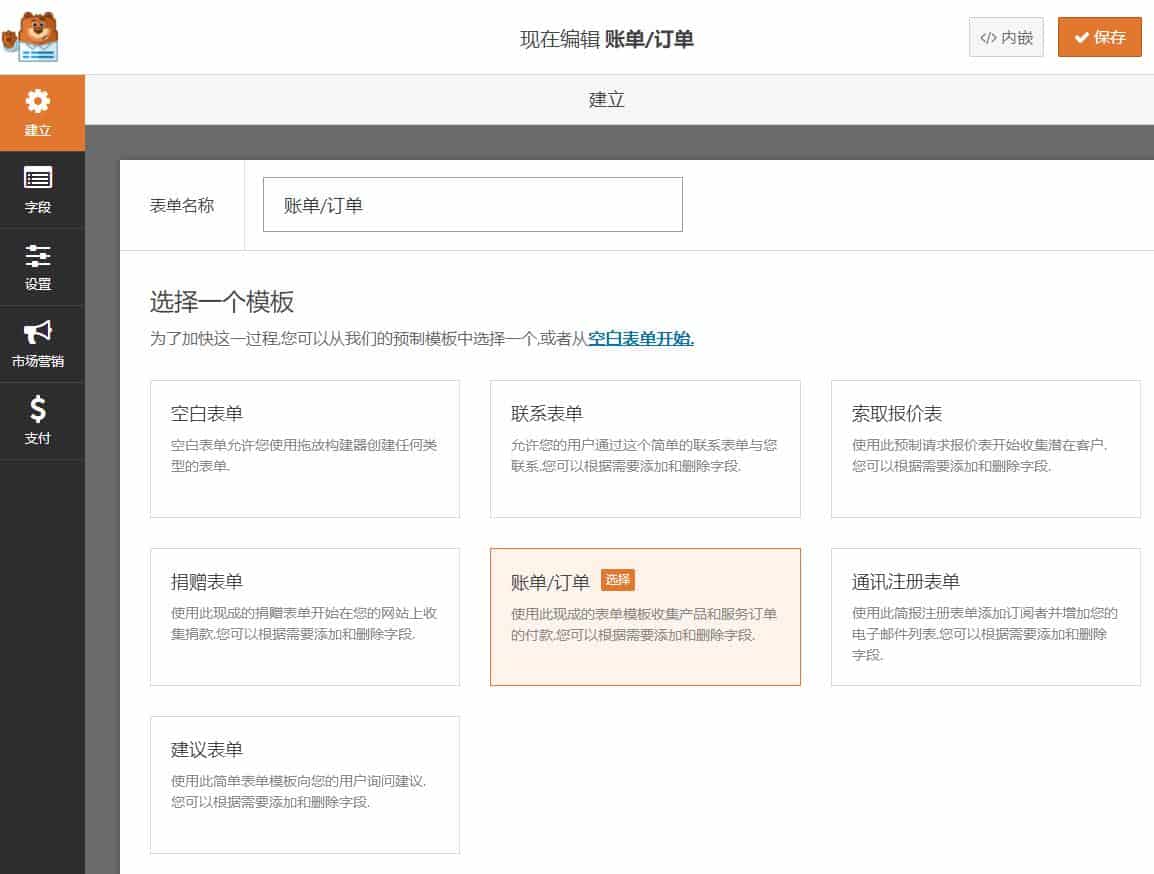The height and width of the screenshot is (874, 1154).
Task: Click the orange 选择 badge
Action: (617, 580)
